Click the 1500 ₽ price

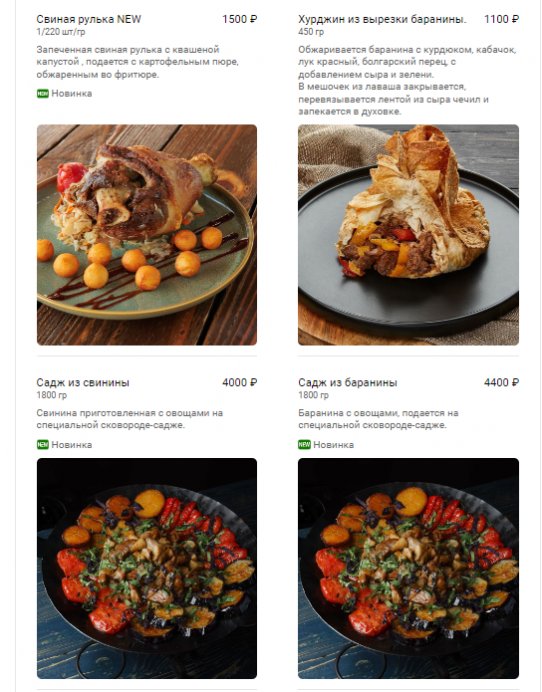pyautogui.click(x=240, y=19)
